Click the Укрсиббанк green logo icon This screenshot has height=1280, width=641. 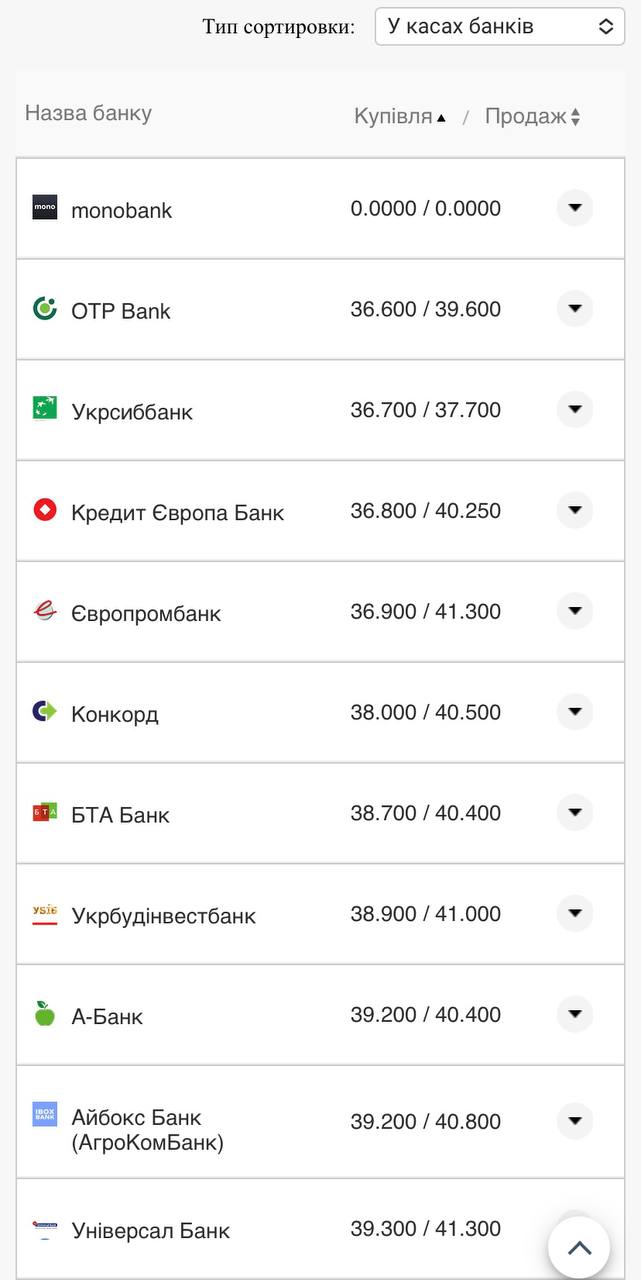point(44,410)
